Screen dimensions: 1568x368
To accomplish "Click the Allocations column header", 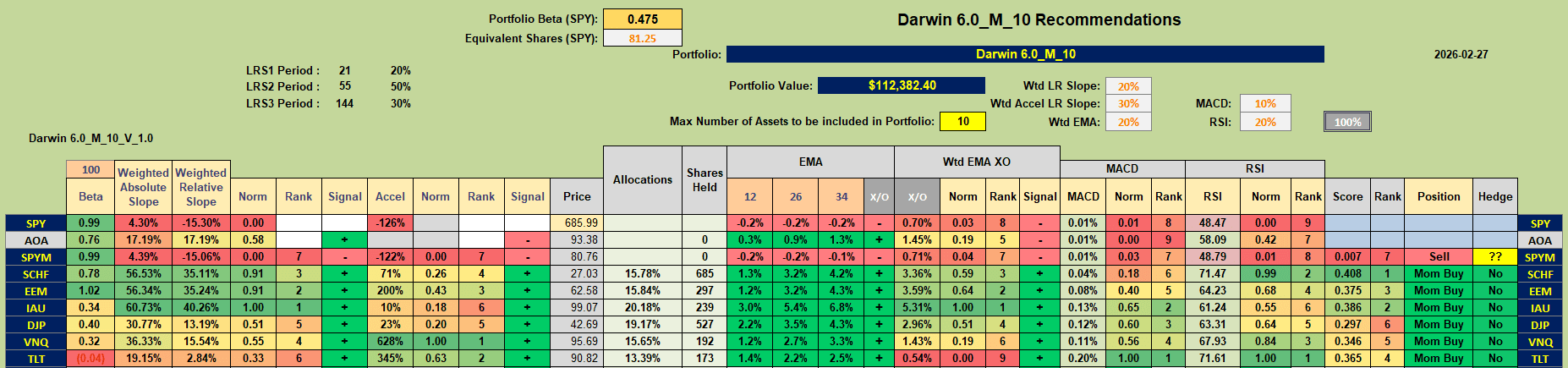I will pos(643,180).
